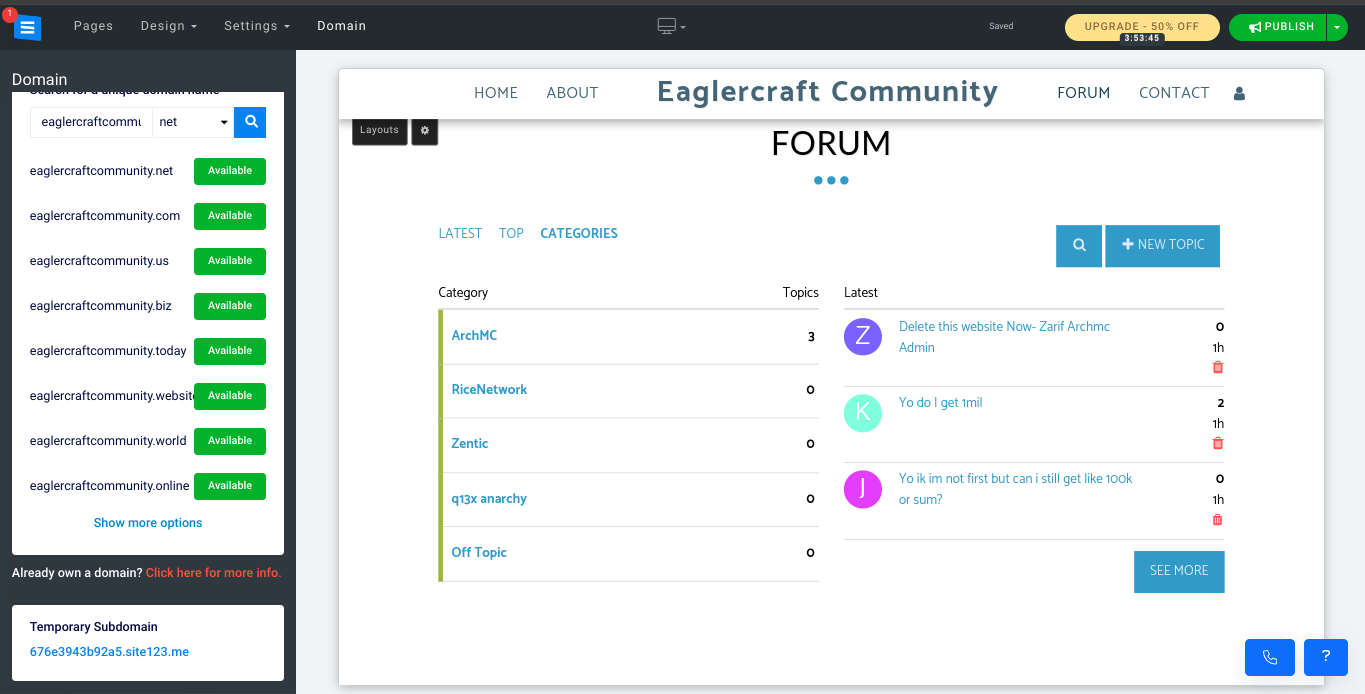This screenshot has height=694, width=1365.
Task: Click Show more options link
Action: (148, 523)
